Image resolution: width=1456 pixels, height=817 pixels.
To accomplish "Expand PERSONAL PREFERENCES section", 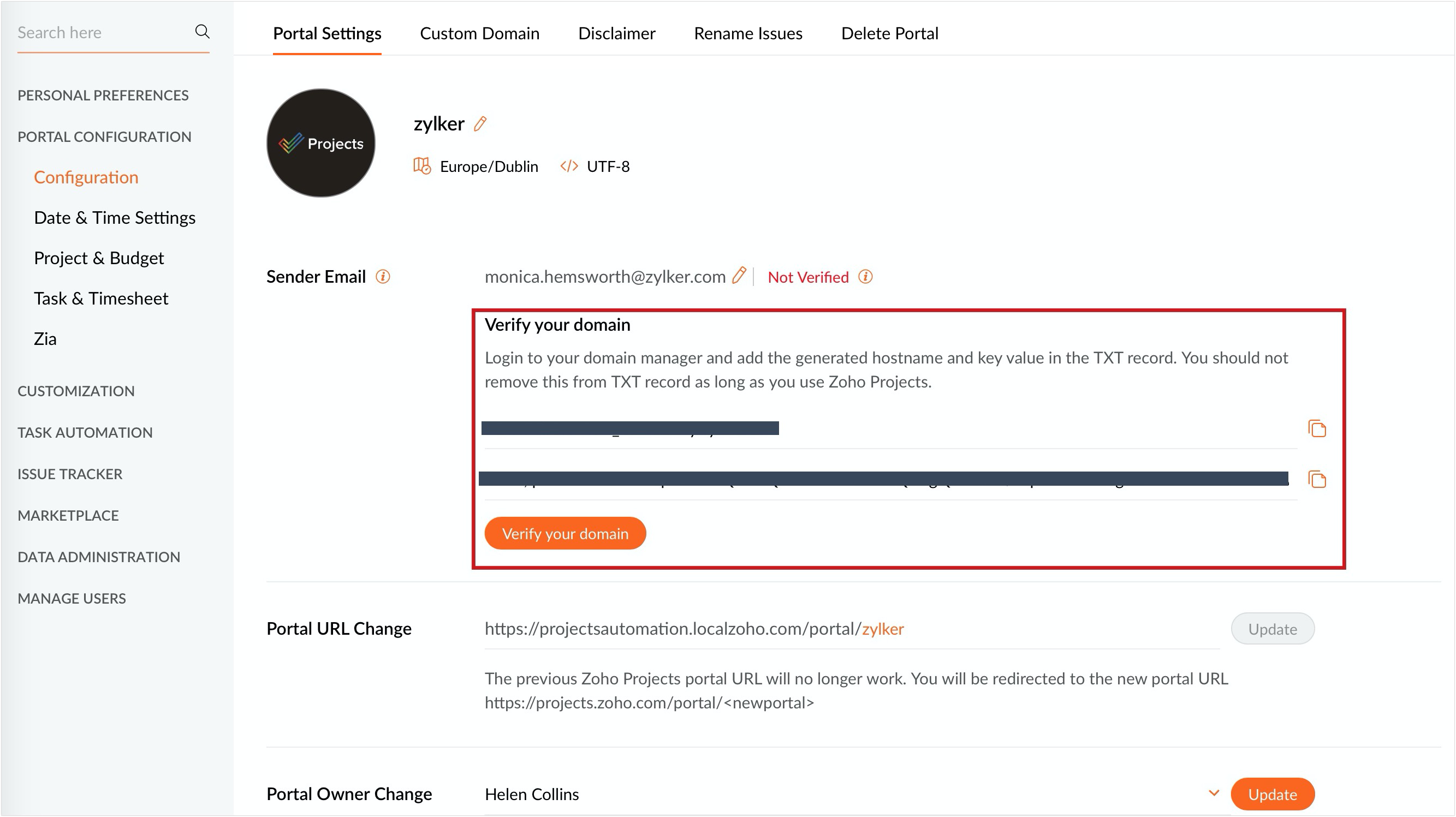I will tap(103, 95).
